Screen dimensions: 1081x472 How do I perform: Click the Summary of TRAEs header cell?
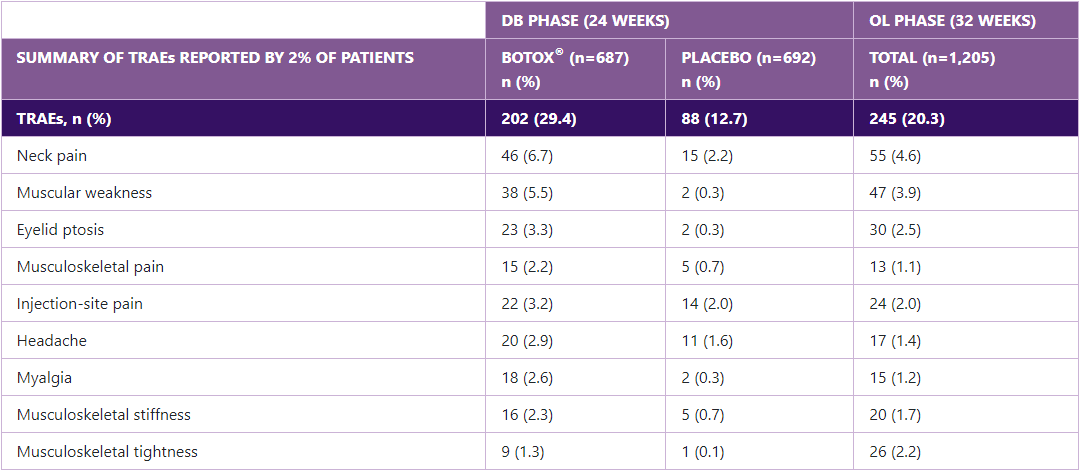click(x=214, y=58)
